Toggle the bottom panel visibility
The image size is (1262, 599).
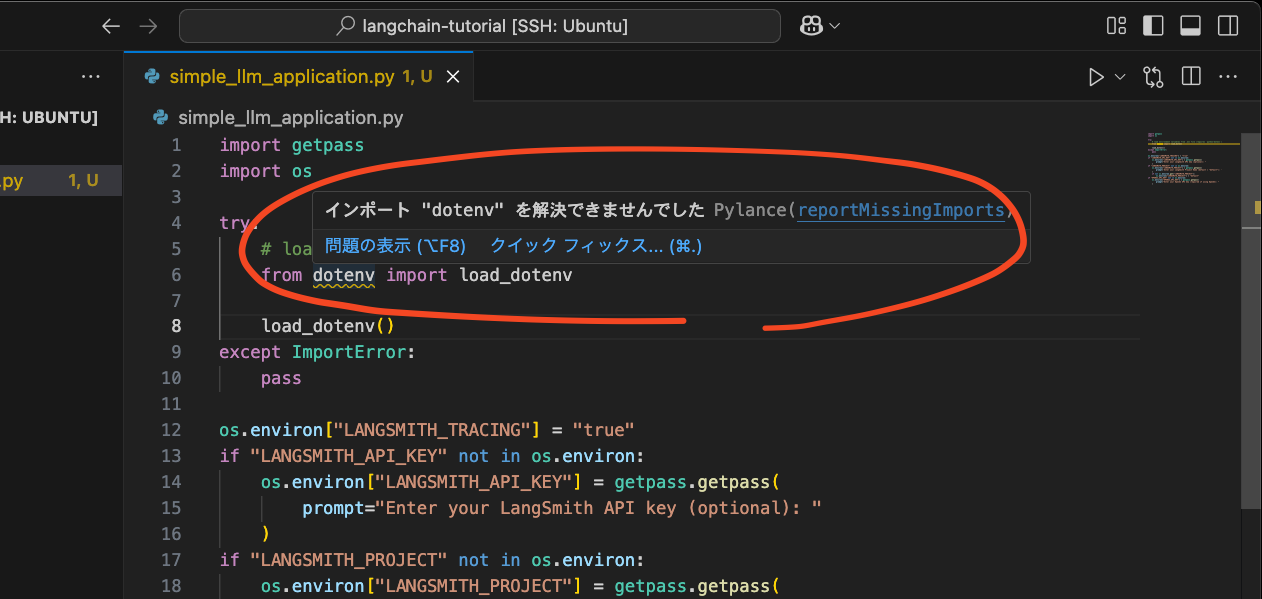tap(1190, 27)
